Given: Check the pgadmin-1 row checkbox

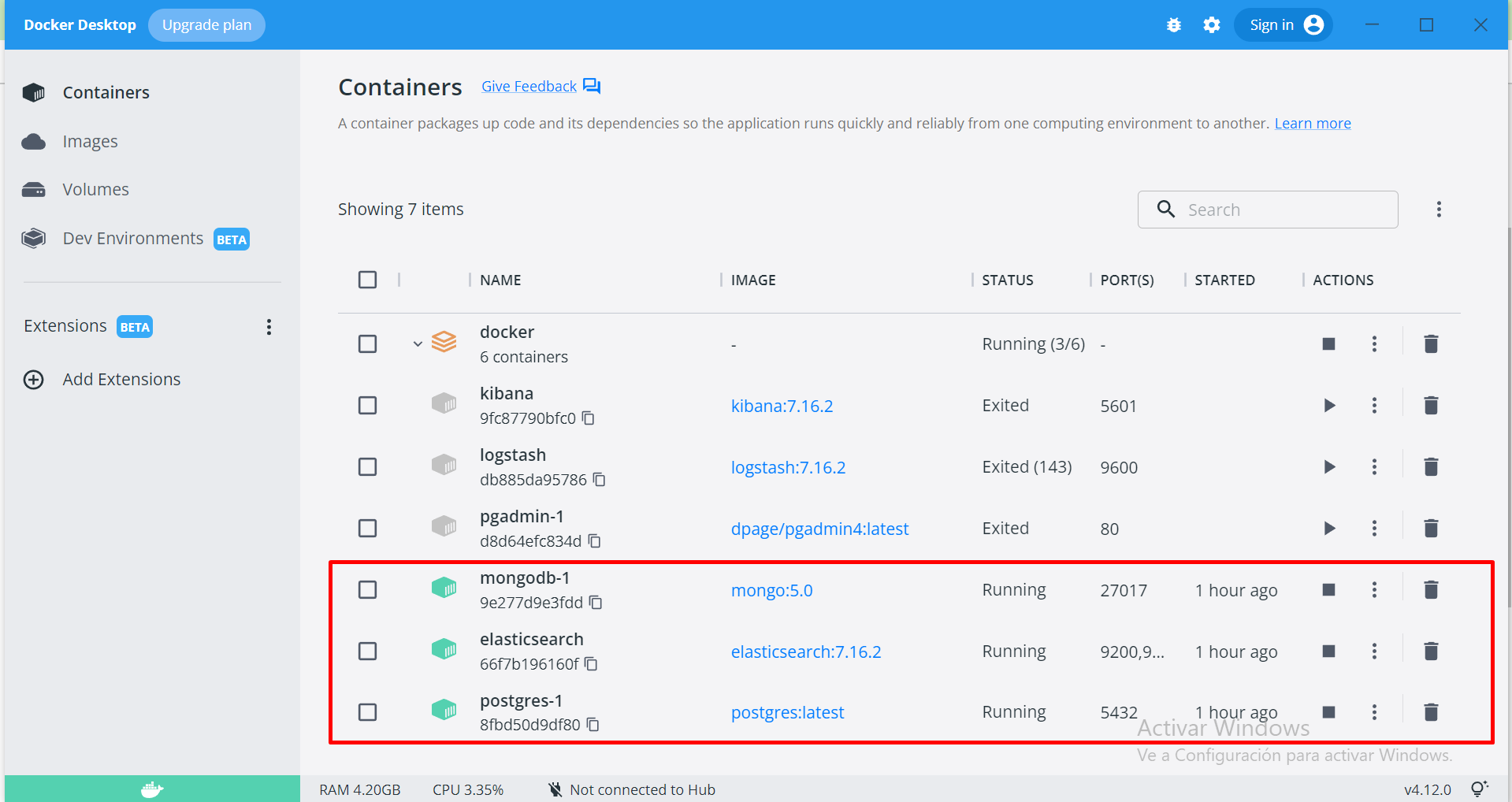Looking at the screenshot, I should pyautogui.click(x=367, y=529).
